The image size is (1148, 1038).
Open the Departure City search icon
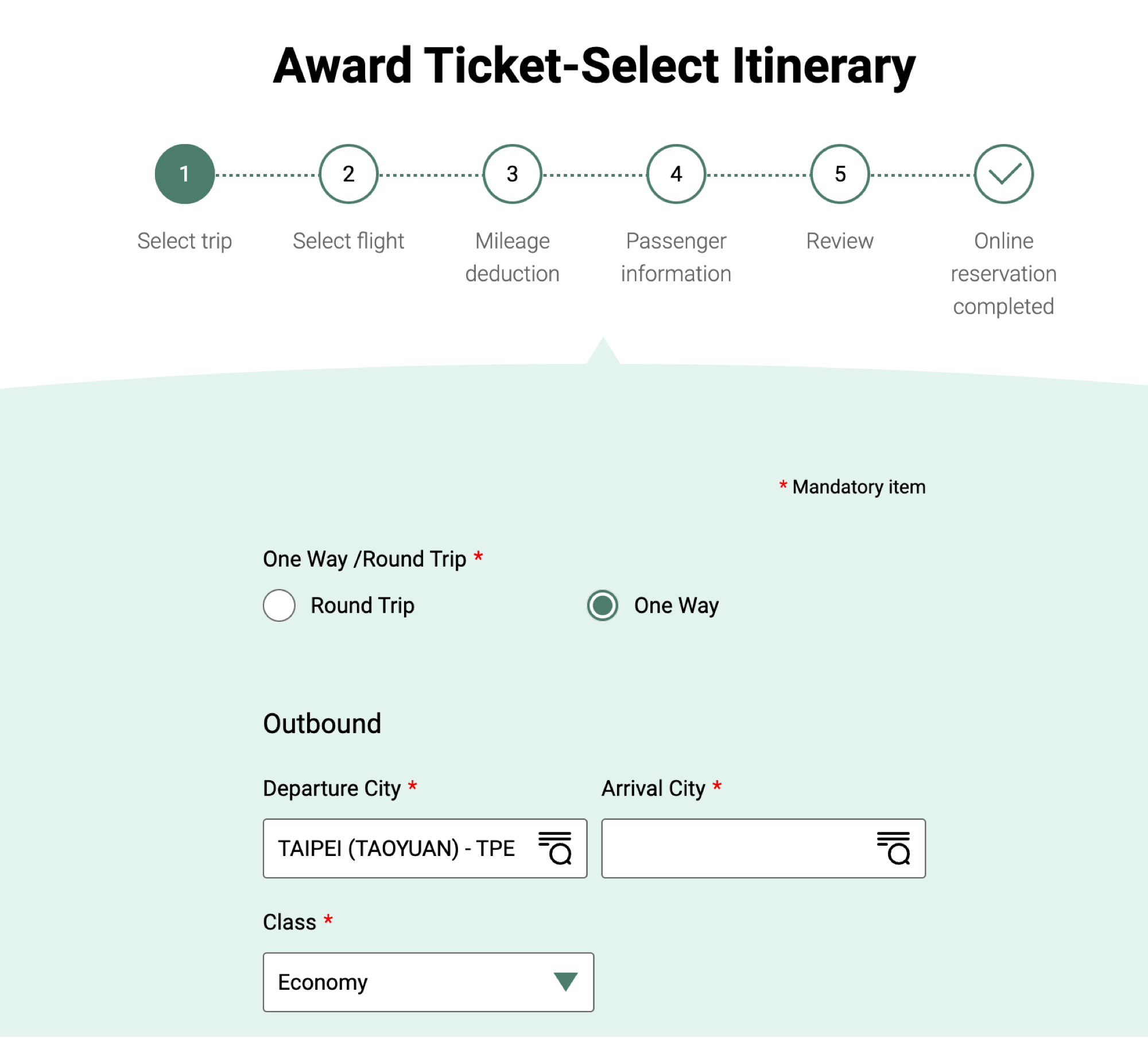tap(554, 848)
